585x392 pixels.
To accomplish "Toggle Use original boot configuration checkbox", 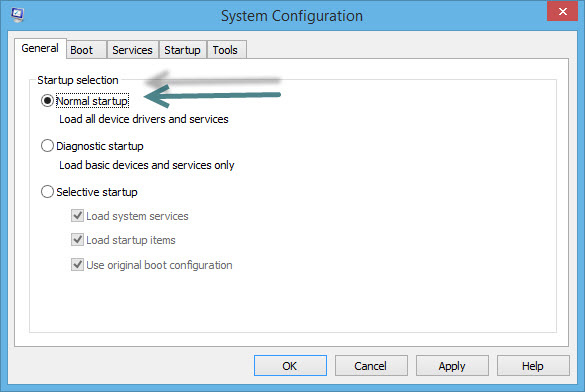I will pyautogui.click(x=77, y=264).
